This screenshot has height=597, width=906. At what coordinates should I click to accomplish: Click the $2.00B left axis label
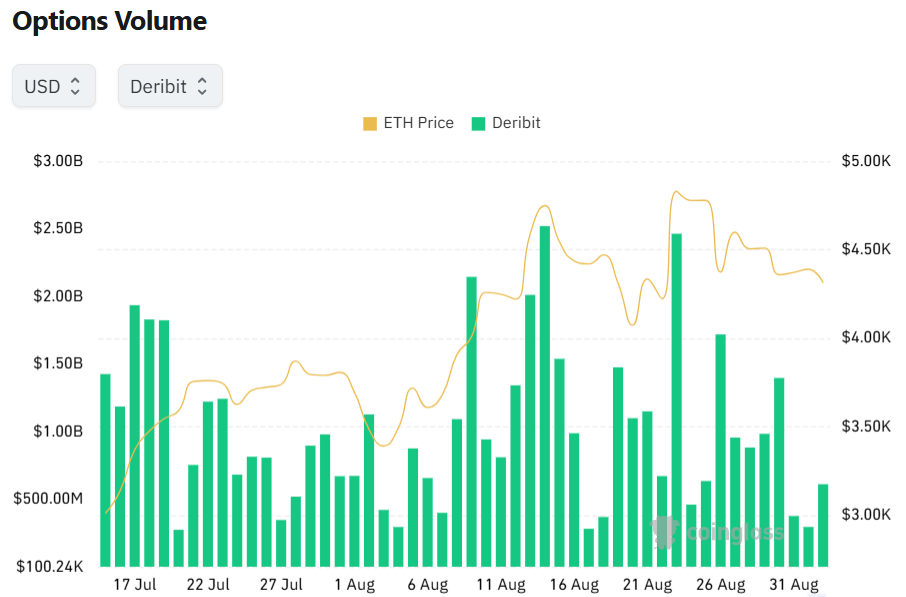pyautogui.click(x=58, y=296)
